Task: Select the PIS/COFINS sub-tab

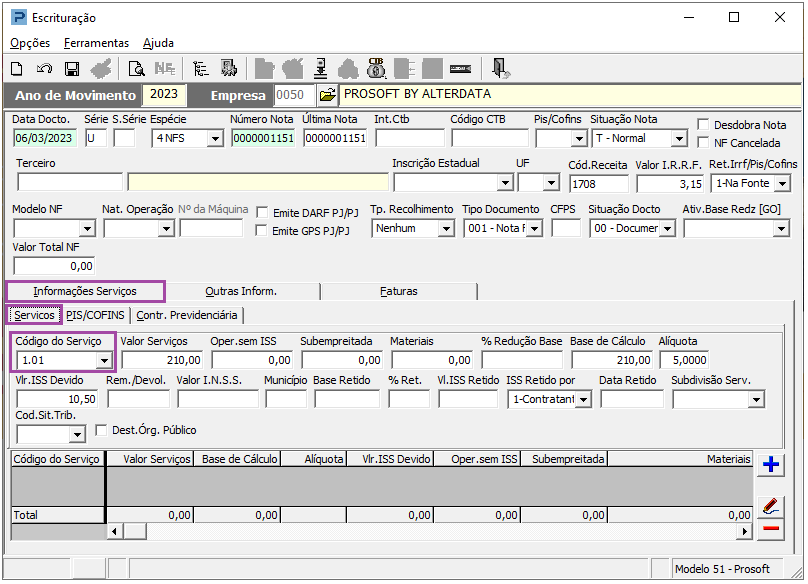Action: pyautogui.click(x=95, y=315)
